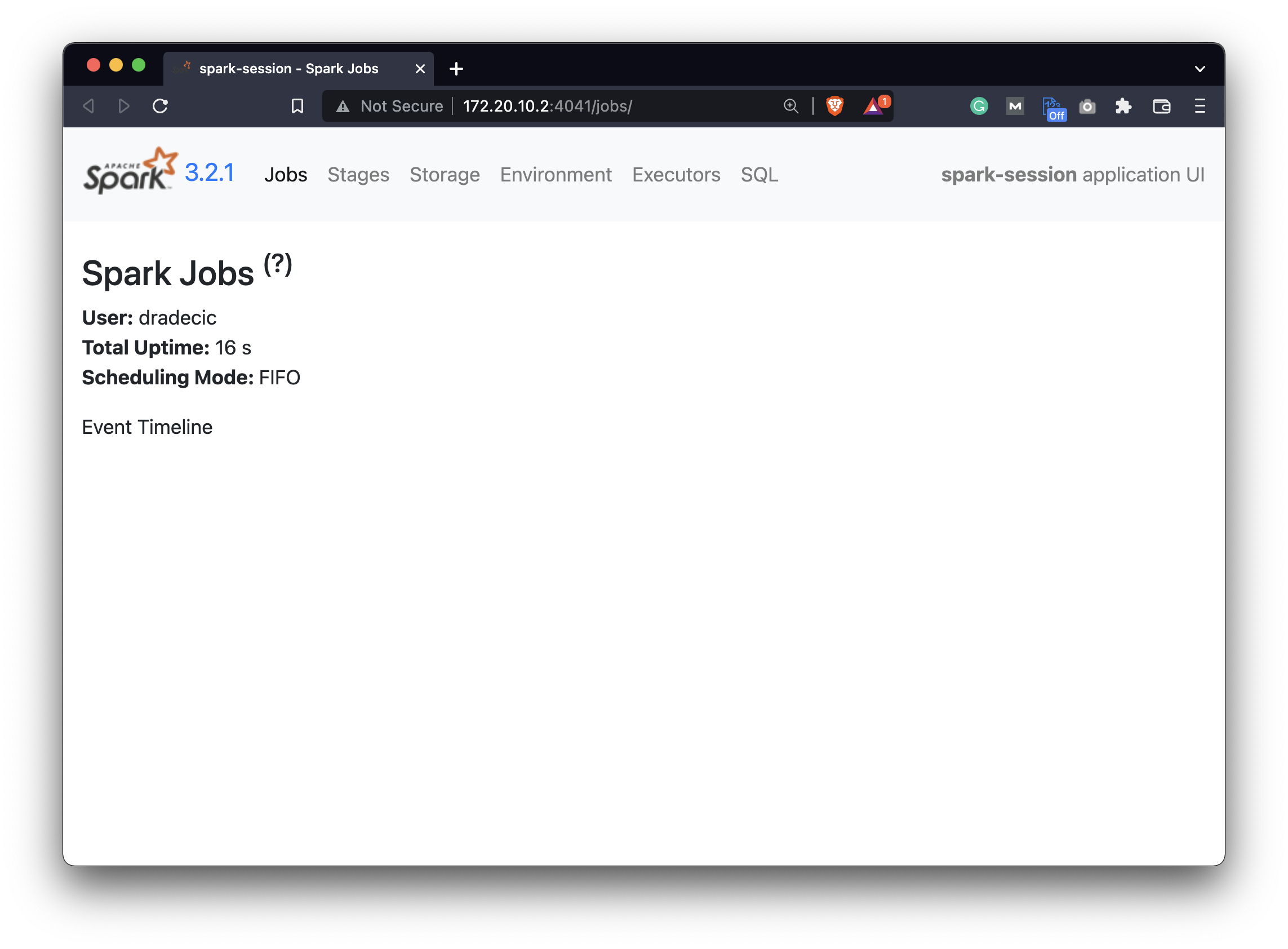Open the Brave Wallet icon
Viewport: 1288px width, 949px height.
tap(1161, 107)
